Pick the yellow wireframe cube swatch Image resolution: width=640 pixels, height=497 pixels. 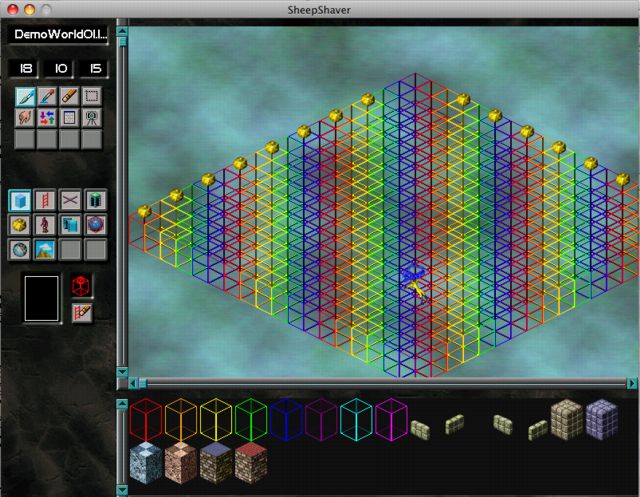tap(216, 420)
